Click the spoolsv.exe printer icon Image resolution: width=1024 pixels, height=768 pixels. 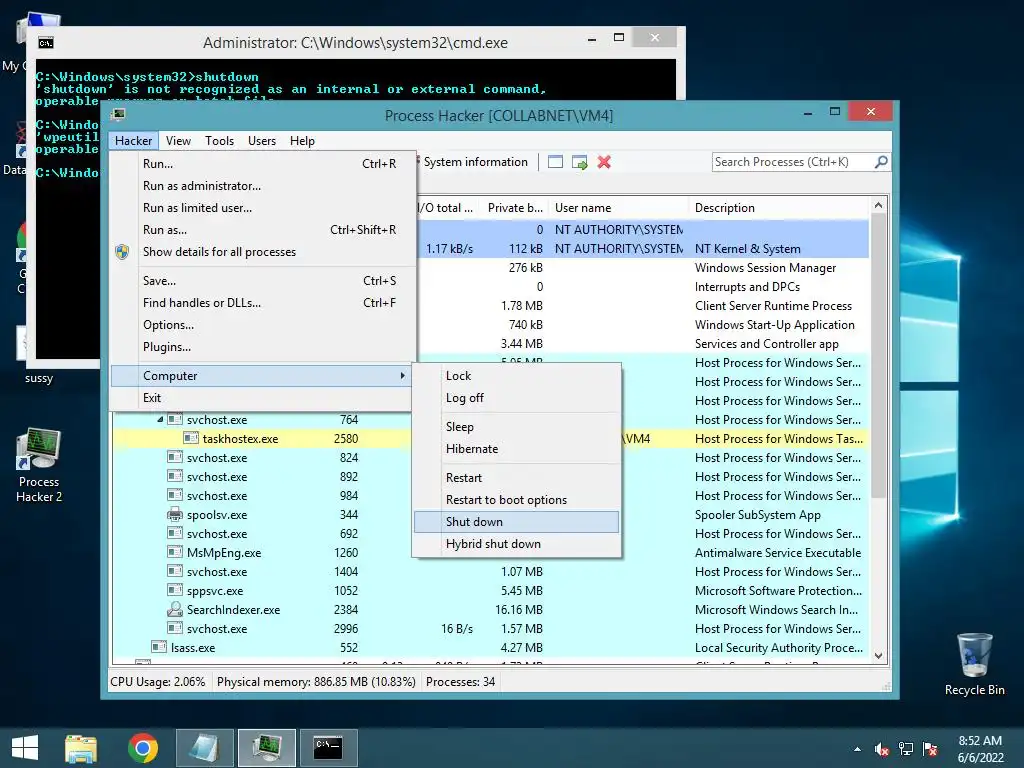point(175,515)
